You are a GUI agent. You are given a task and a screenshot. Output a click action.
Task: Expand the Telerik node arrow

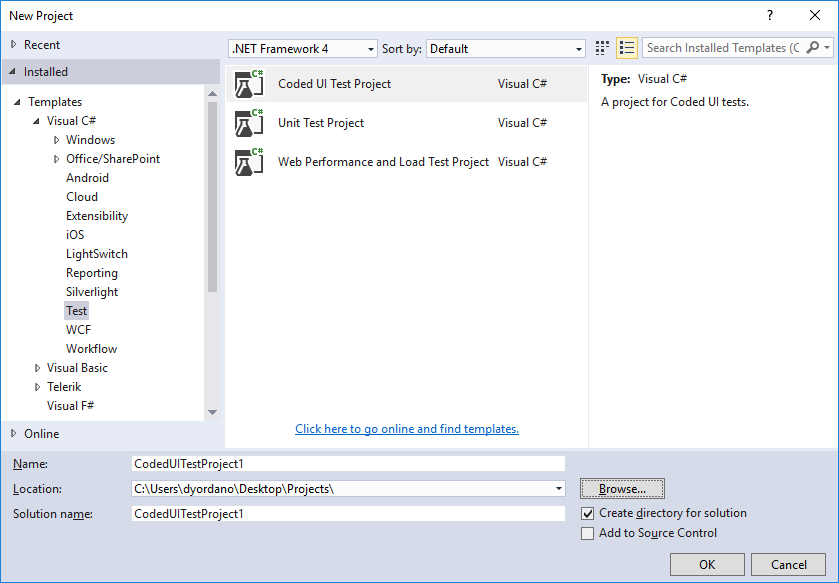click(37, 387)
